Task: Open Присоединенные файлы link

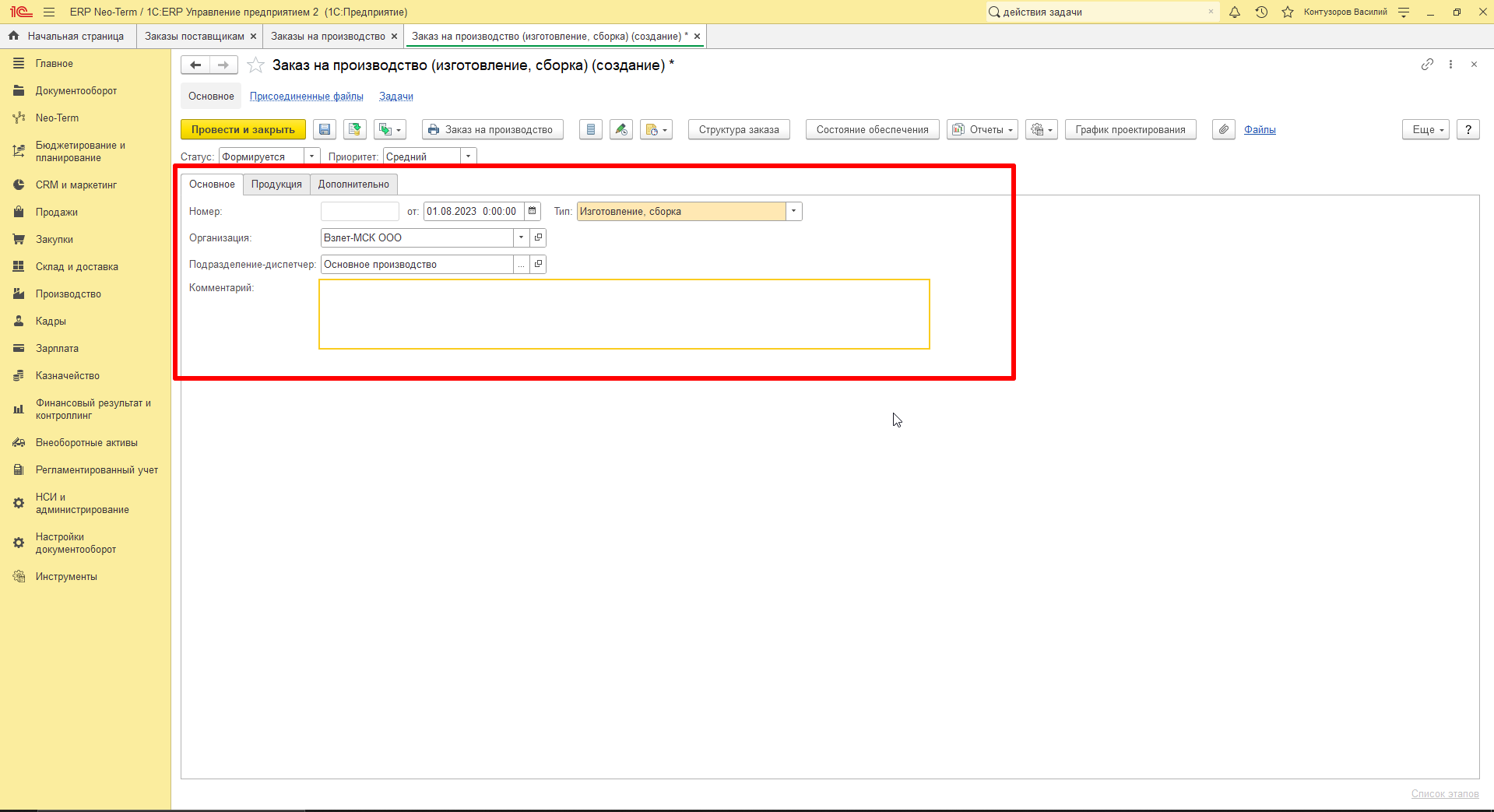Action: tap(307, 97)
